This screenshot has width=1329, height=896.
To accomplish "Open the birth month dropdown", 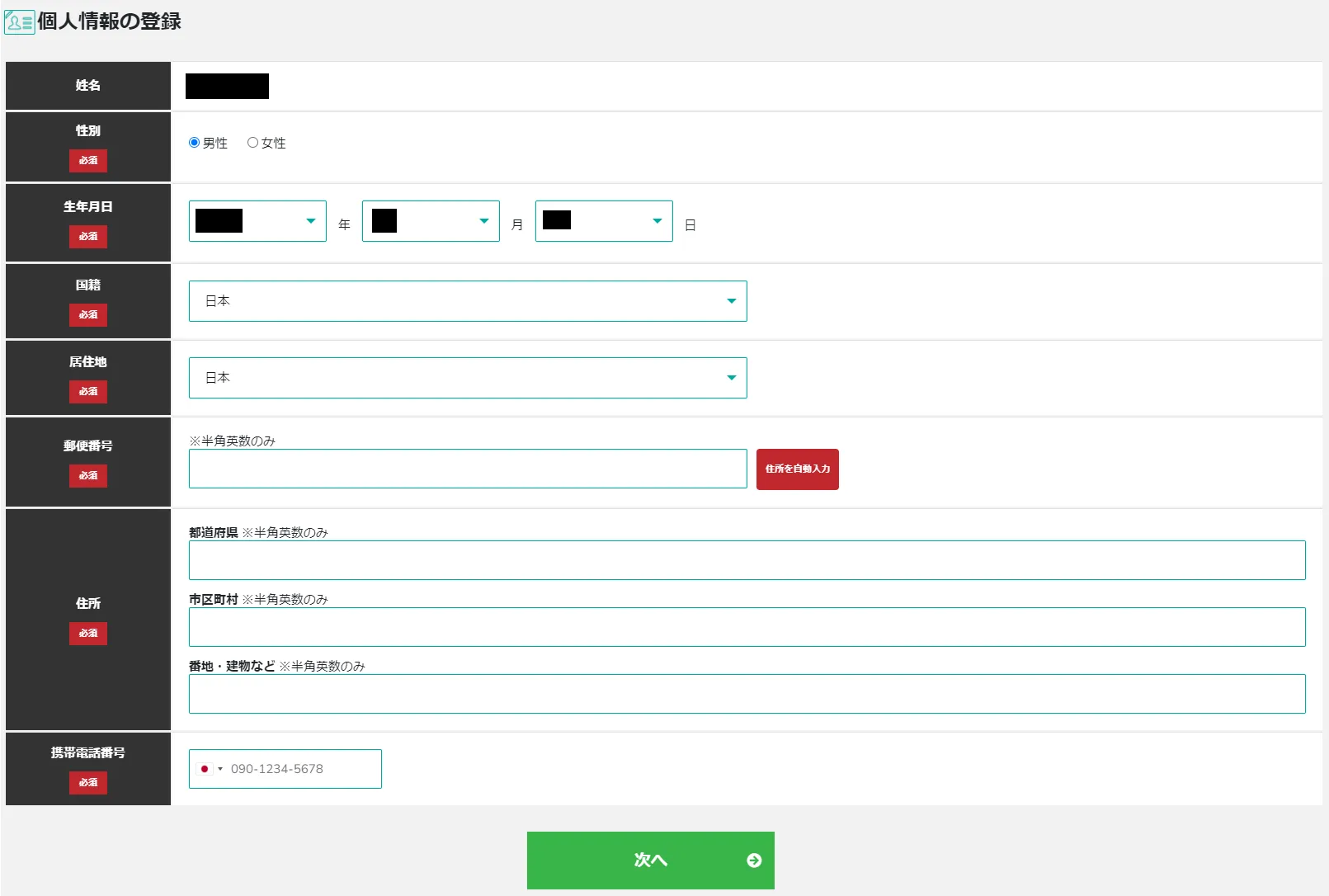I will point(431,221).
